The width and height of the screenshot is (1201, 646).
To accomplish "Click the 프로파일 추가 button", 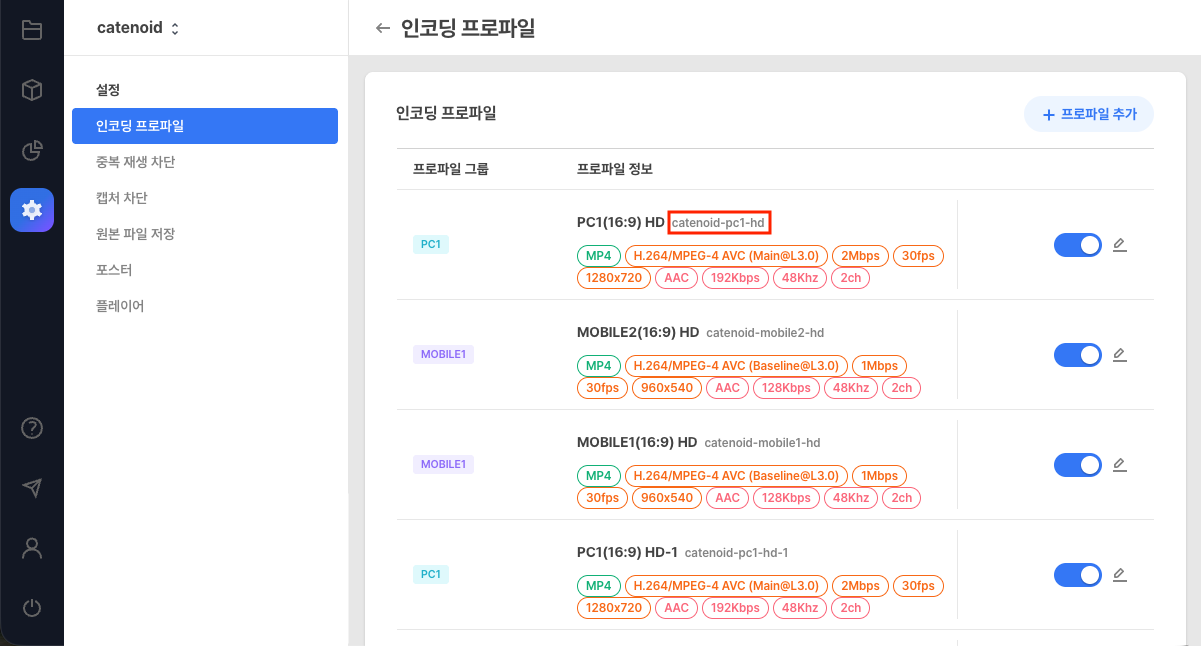I will coord(1088,114).
